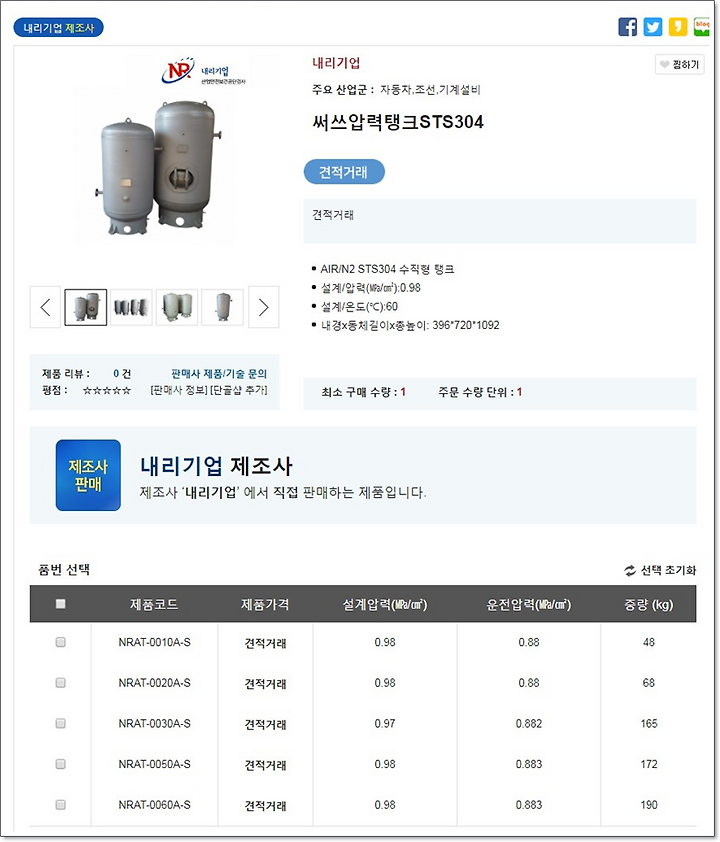Viewport: 720px width, 842px height.
Task: Check the box for NRAT-0050A-S
Action: [x=61, y=764]
